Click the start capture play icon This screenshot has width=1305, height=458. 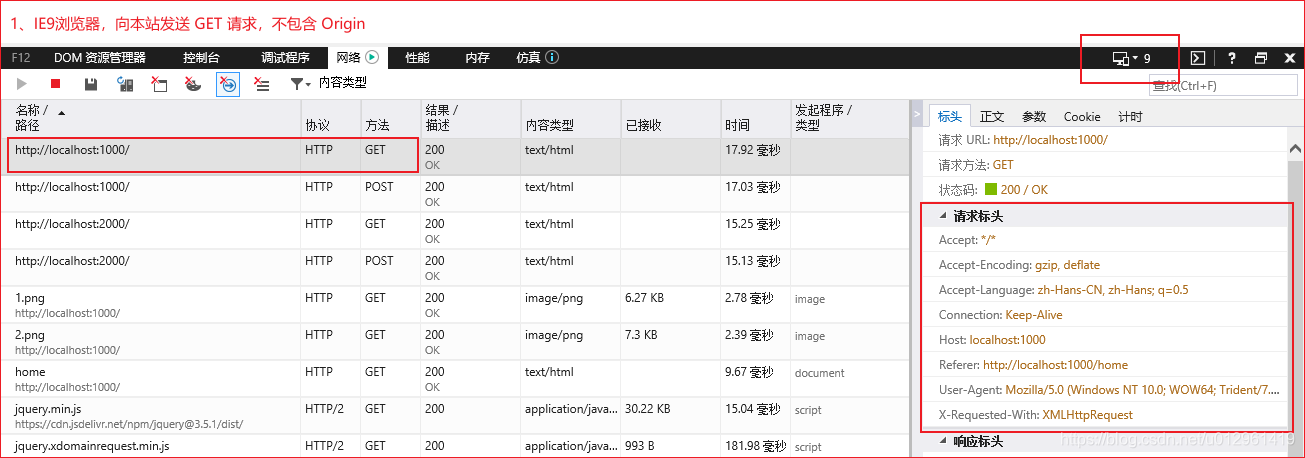(x=22, y=85)
